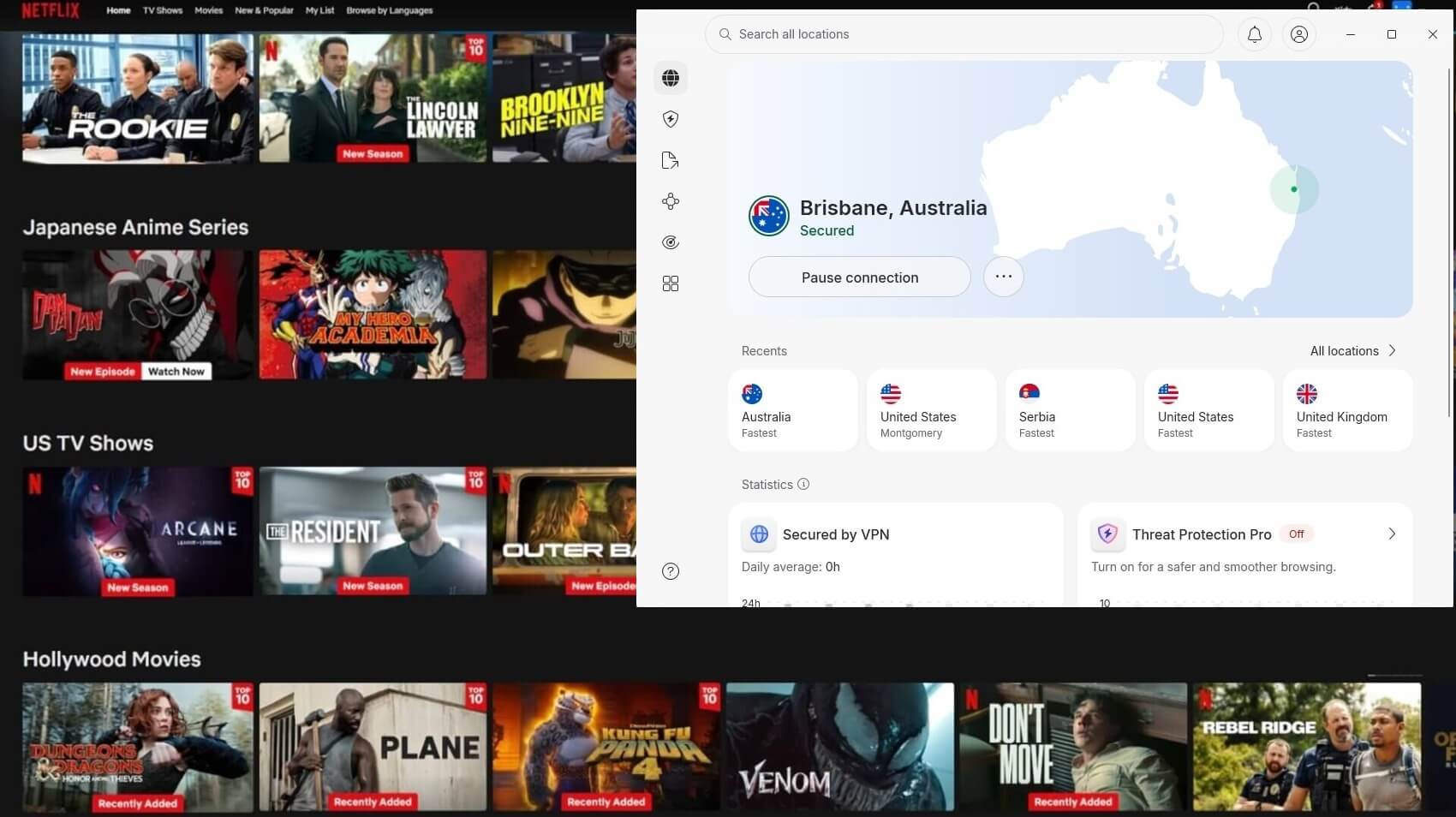Expand Threat Protection Pro details chevron
1456x817 pixels.
pos(1391,534)
